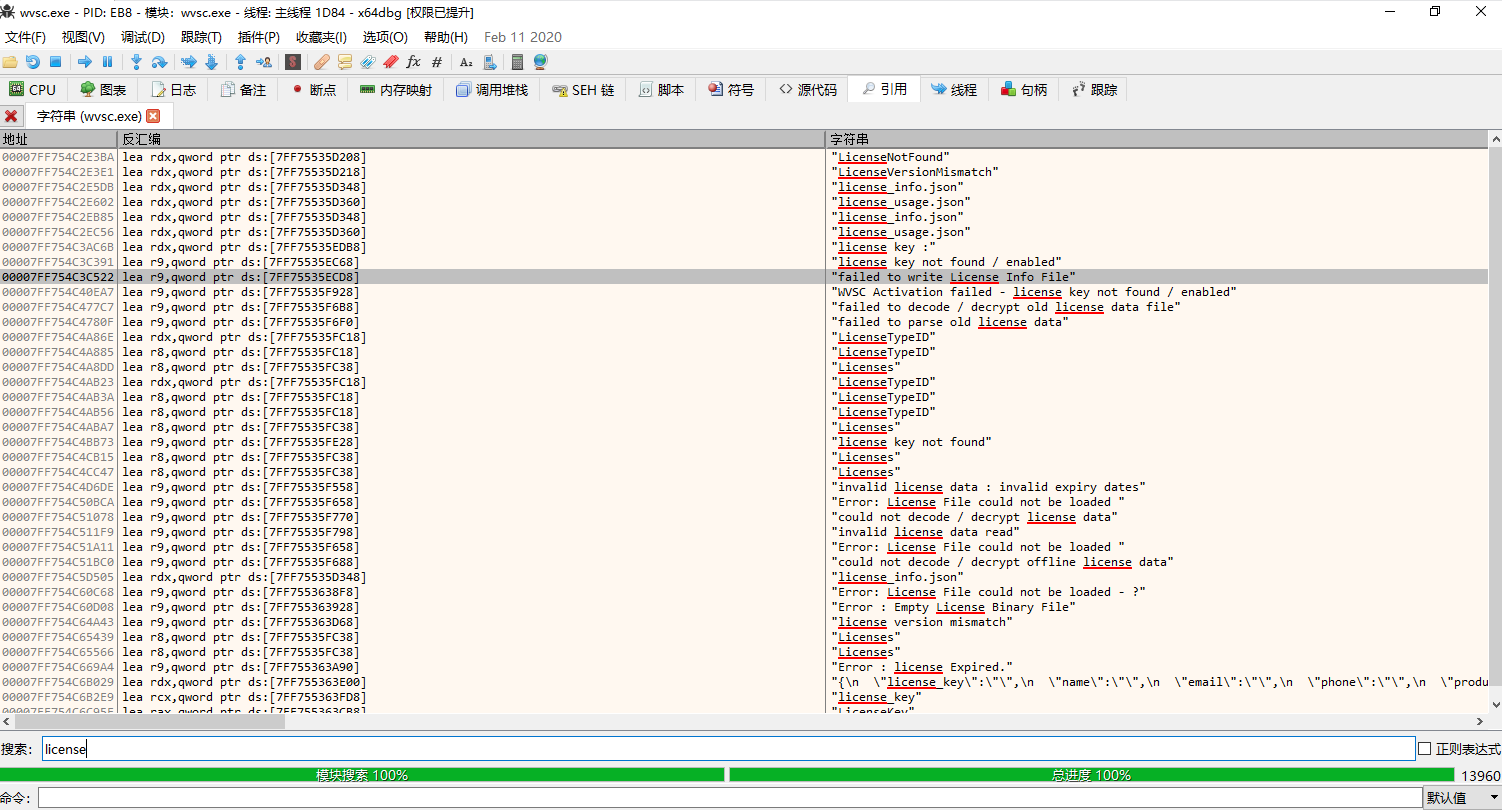Click the 字符串 column header

1157,139
